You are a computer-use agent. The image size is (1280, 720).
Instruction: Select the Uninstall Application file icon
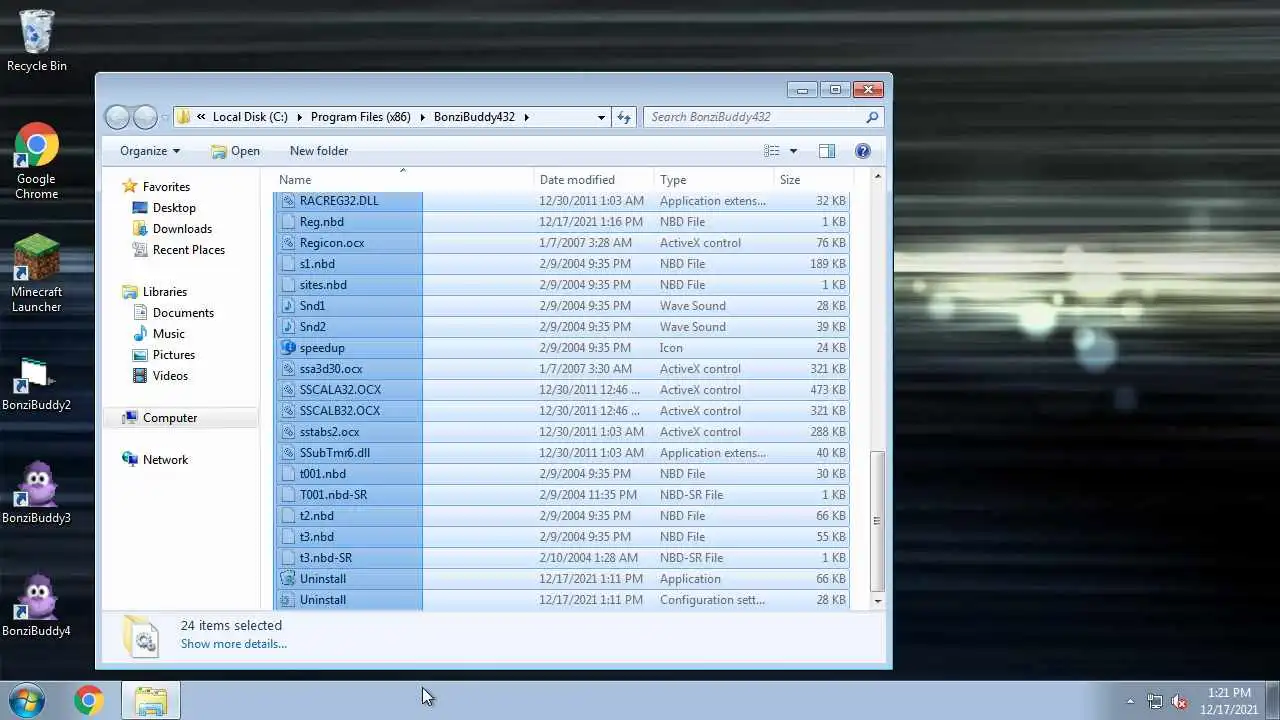pyautogui.click(x=288, y=579)
